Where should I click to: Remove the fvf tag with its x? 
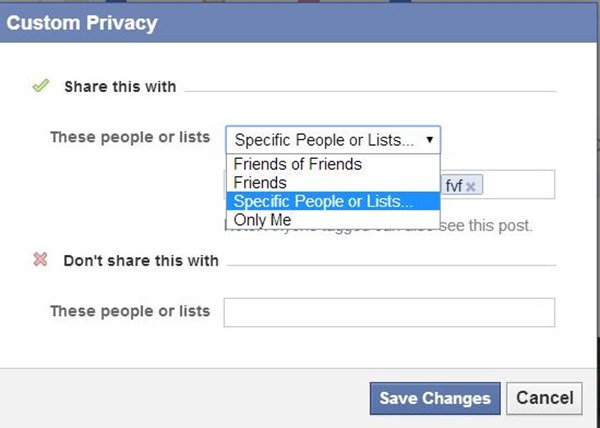coord(472,186)
